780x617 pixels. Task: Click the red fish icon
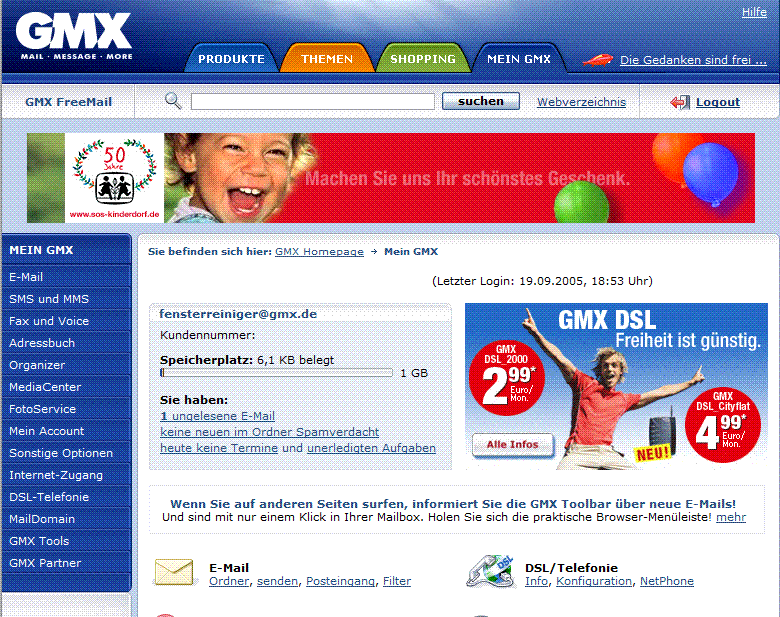[597, 60]
